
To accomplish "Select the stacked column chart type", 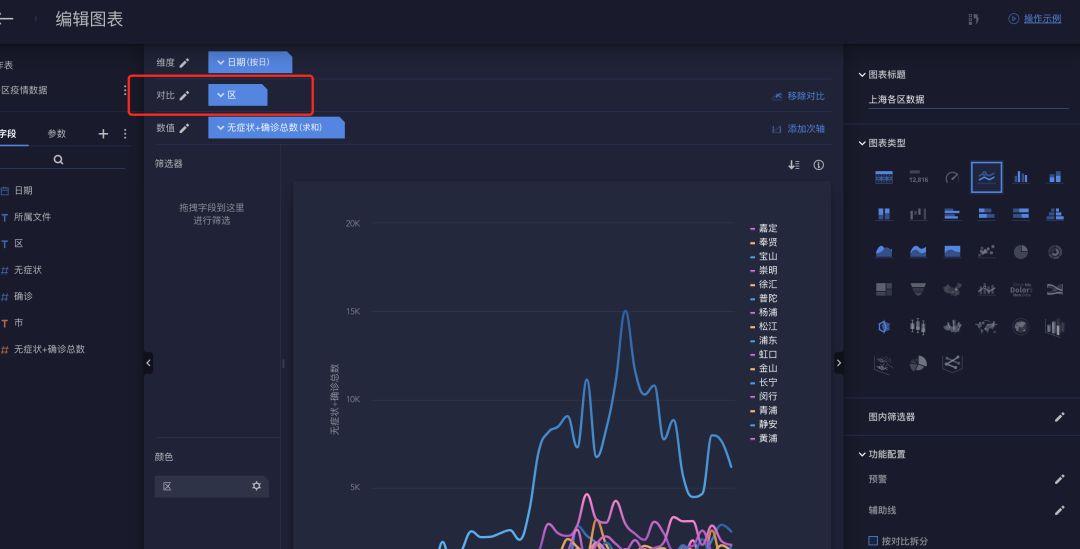I will tap(1055, 178).
